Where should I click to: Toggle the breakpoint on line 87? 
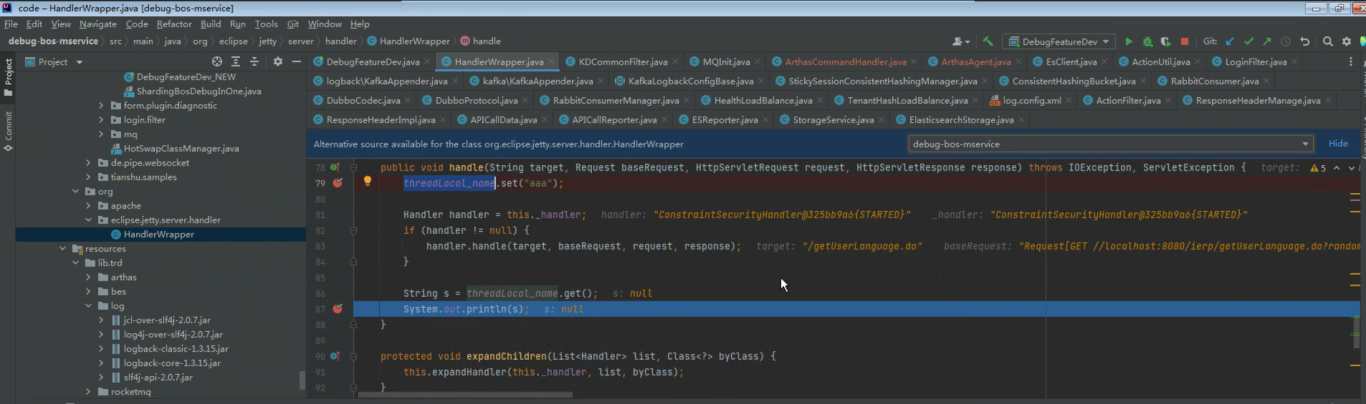[337, 309]
